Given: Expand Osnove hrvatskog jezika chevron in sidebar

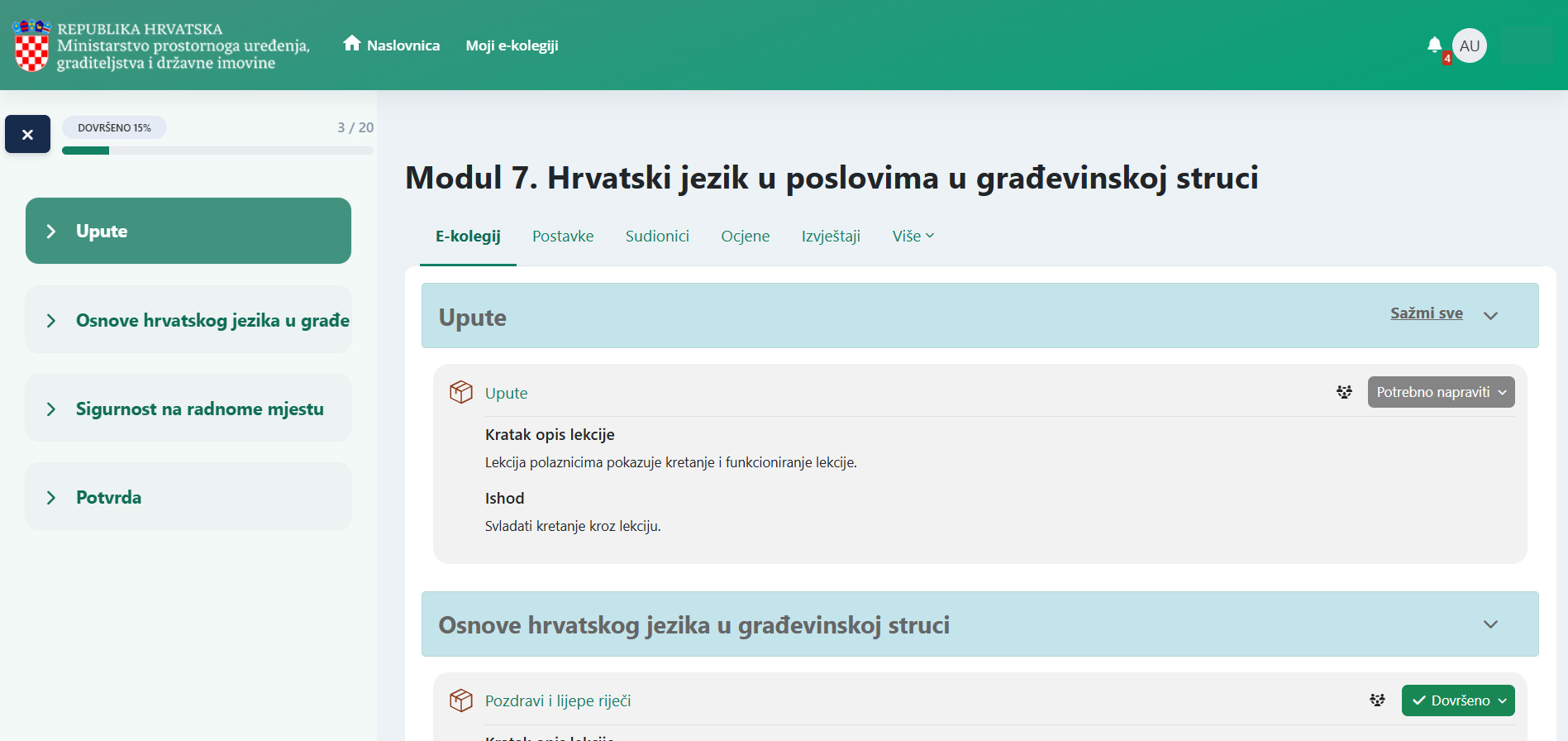Looking at the screenshot, I should pyautogui.click(x=51, y=321).
